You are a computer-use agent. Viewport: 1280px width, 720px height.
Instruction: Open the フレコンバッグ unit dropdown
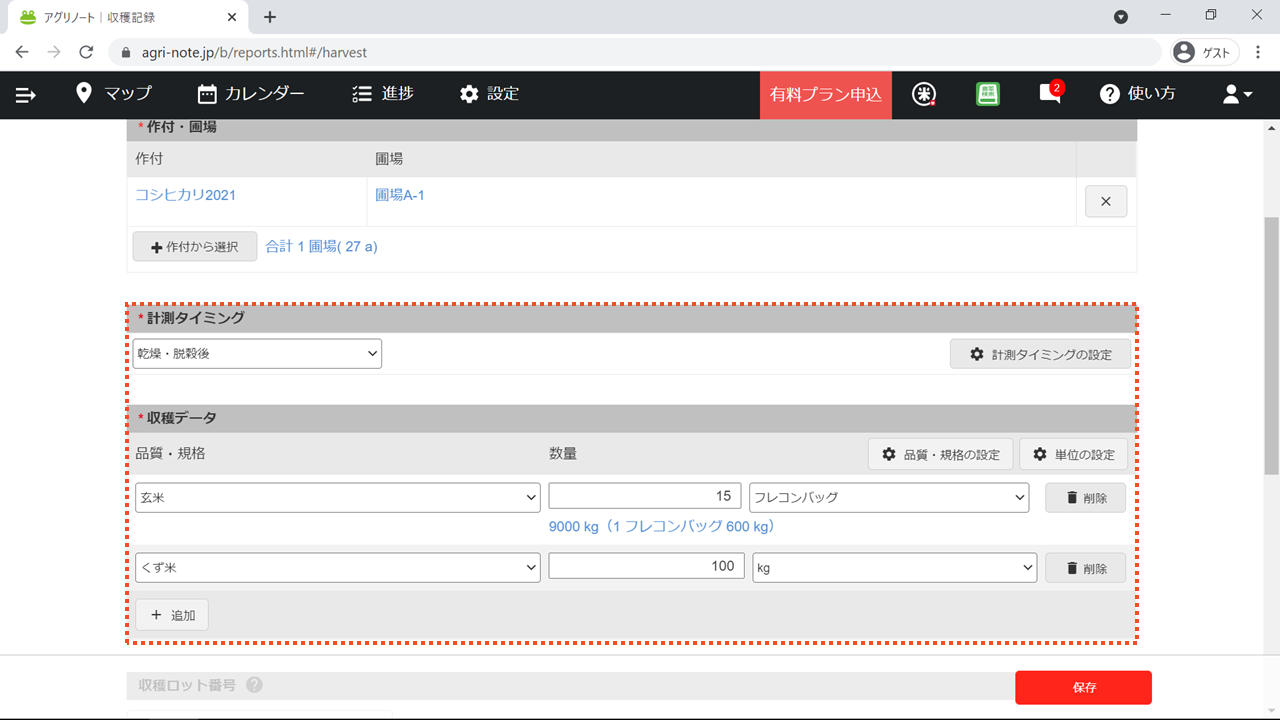(888, 497)
